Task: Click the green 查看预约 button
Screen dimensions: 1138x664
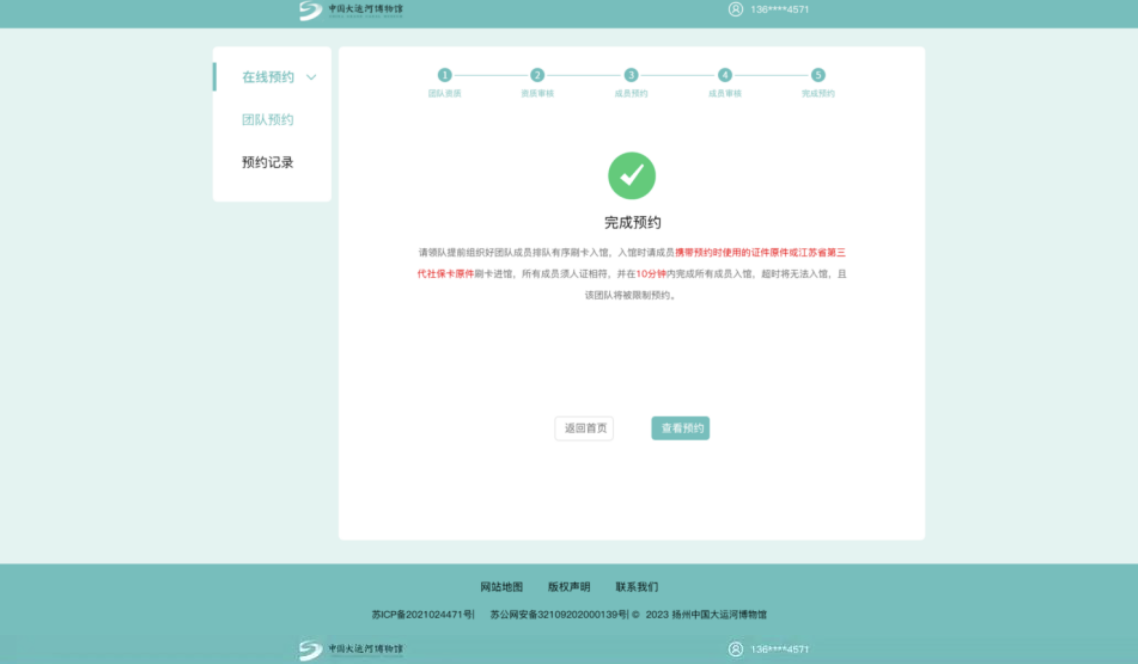Action: click(x=680, y=428)
